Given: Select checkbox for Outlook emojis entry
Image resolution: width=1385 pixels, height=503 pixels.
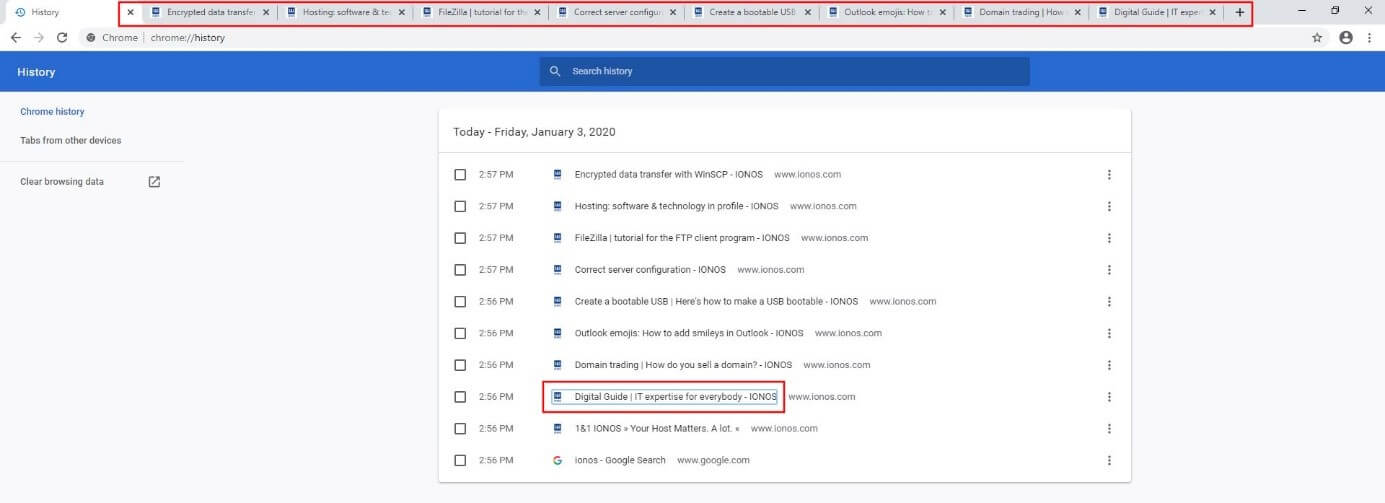Looking at the screenshot, I should pos(460,333).
